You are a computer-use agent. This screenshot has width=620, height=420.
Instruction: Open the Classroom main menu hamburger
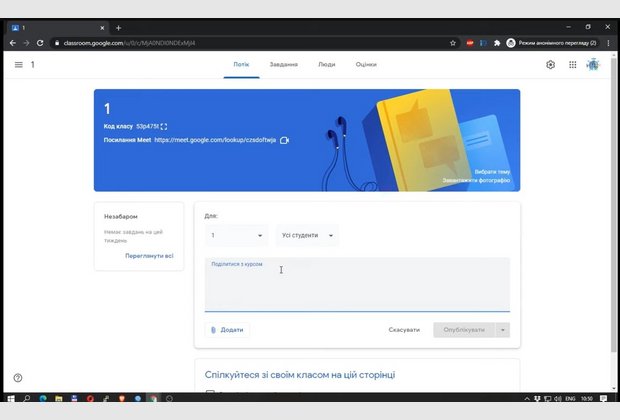tap(18, 64)
